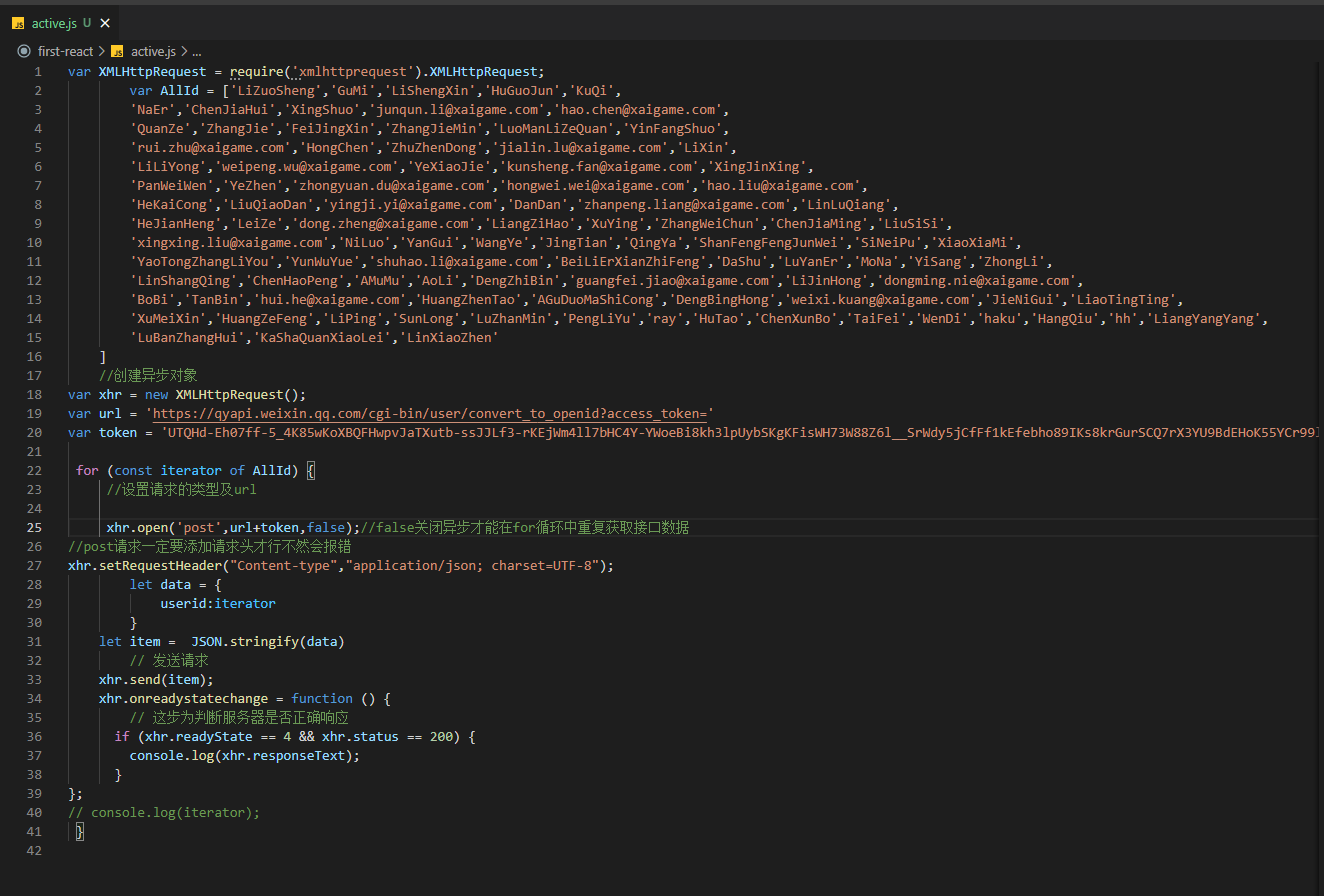This screenshot has width=1324, height=896.
Task: Click the JS file icon in breadcrumb
Action: (x=117, y=51)
